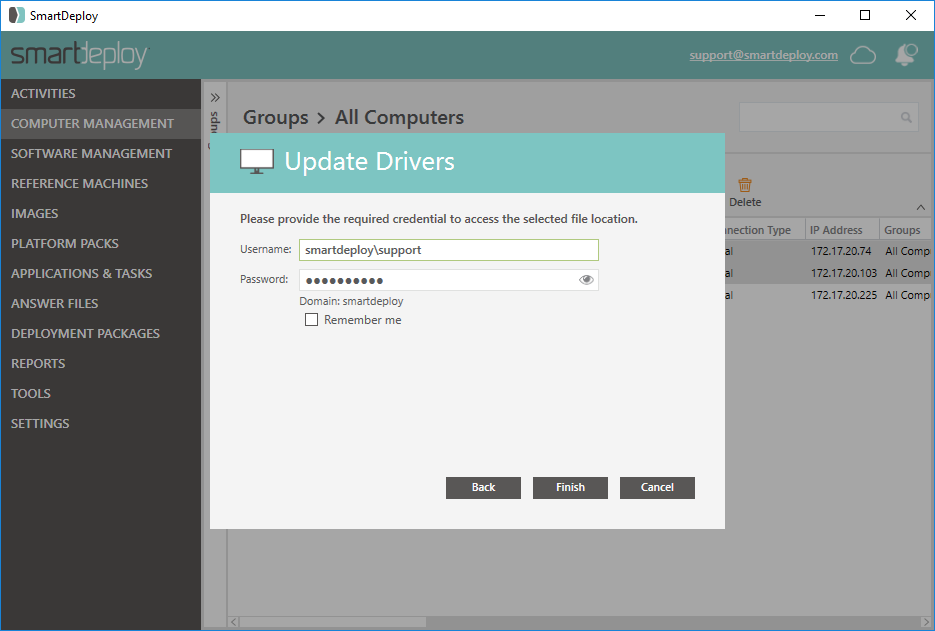
Task: Click the Password input field
Action: point(448,280)
